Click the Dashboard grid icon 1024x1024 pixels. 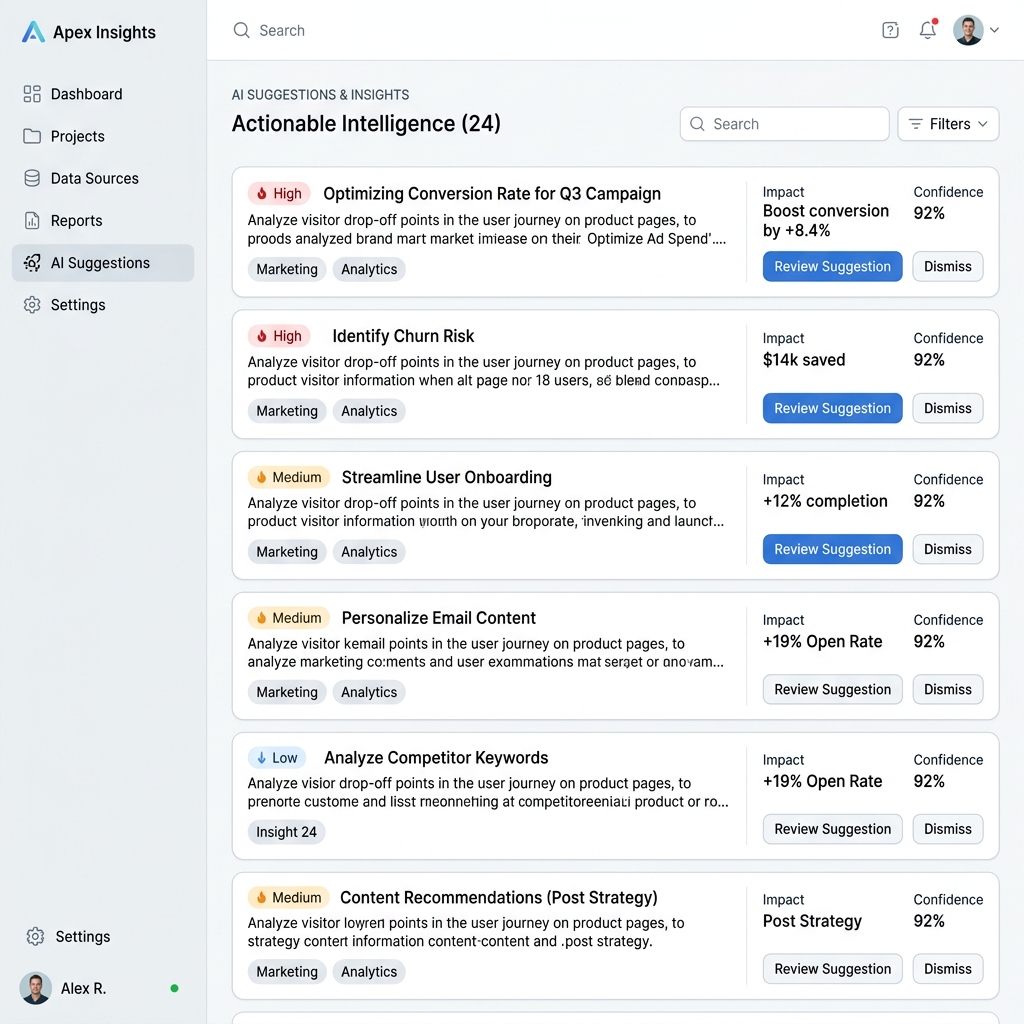click(x=32, y=94)
